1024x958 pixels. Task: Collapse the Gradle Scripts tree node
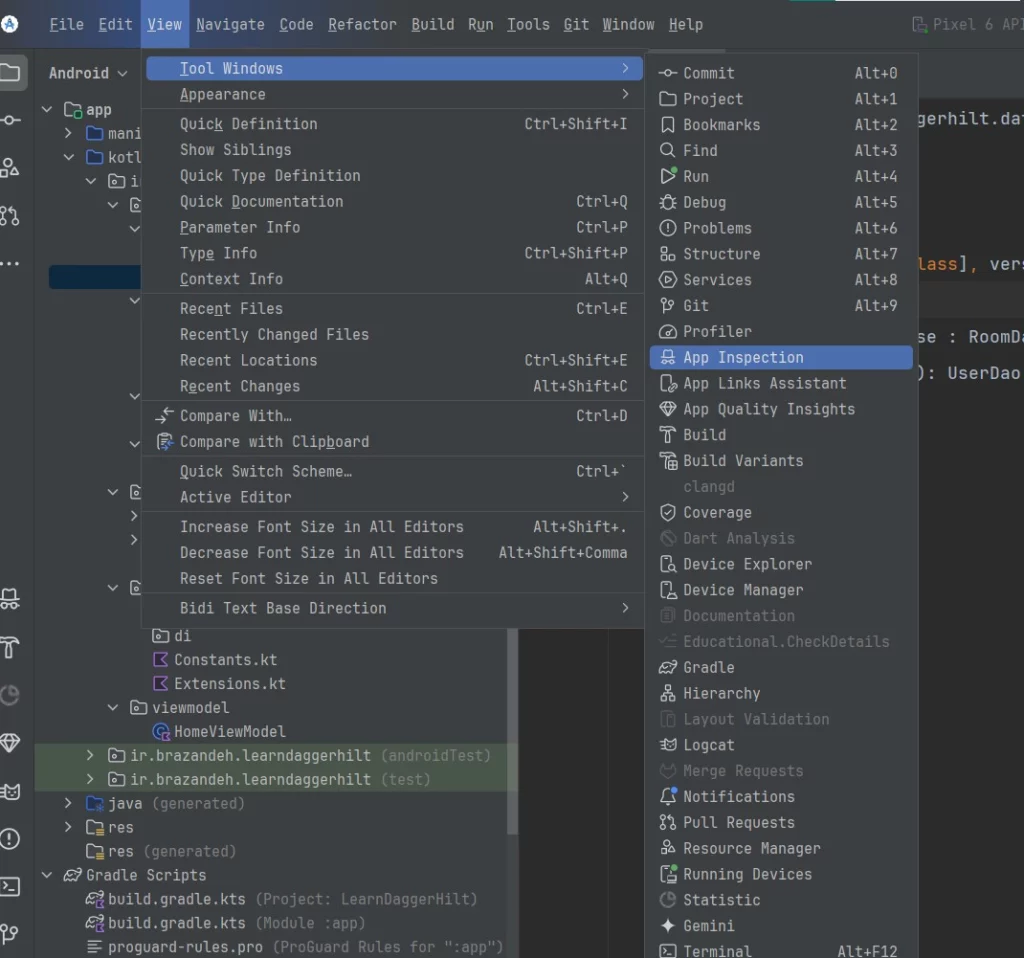46,875
